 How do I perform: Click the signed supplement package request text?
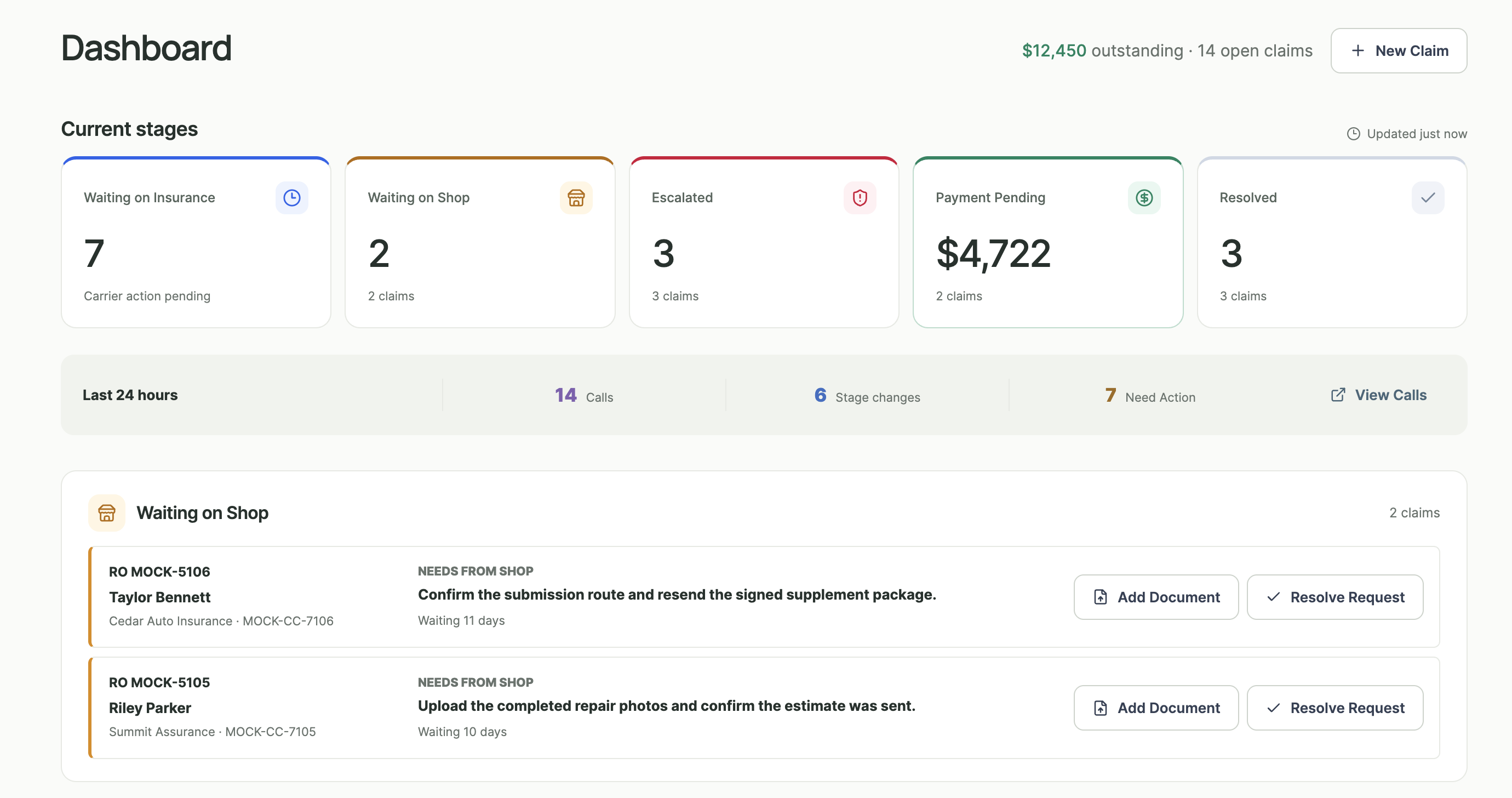coord(677,595)
